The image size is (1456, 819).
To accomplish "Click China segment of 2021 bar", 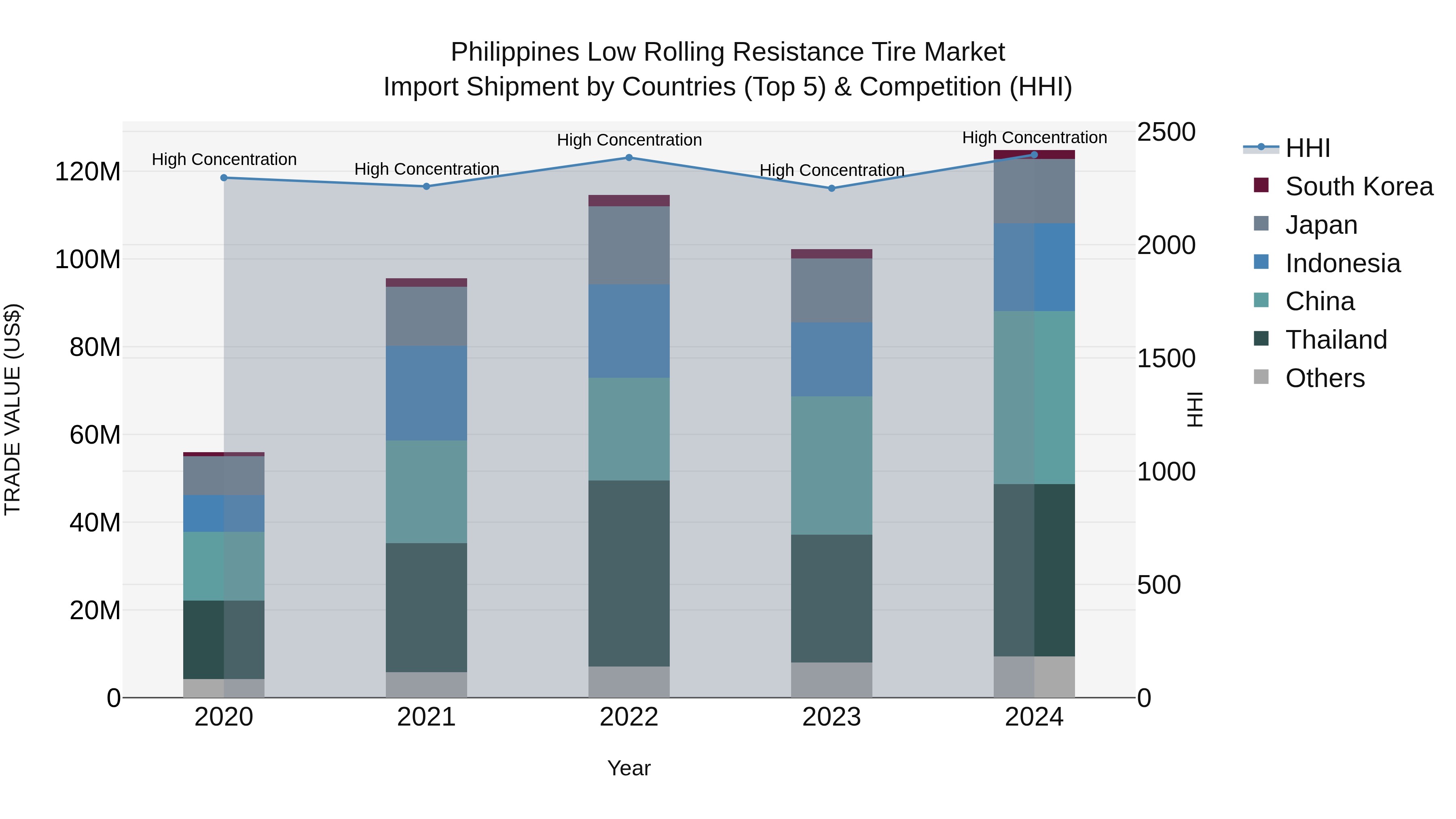I will coord(427,492).
